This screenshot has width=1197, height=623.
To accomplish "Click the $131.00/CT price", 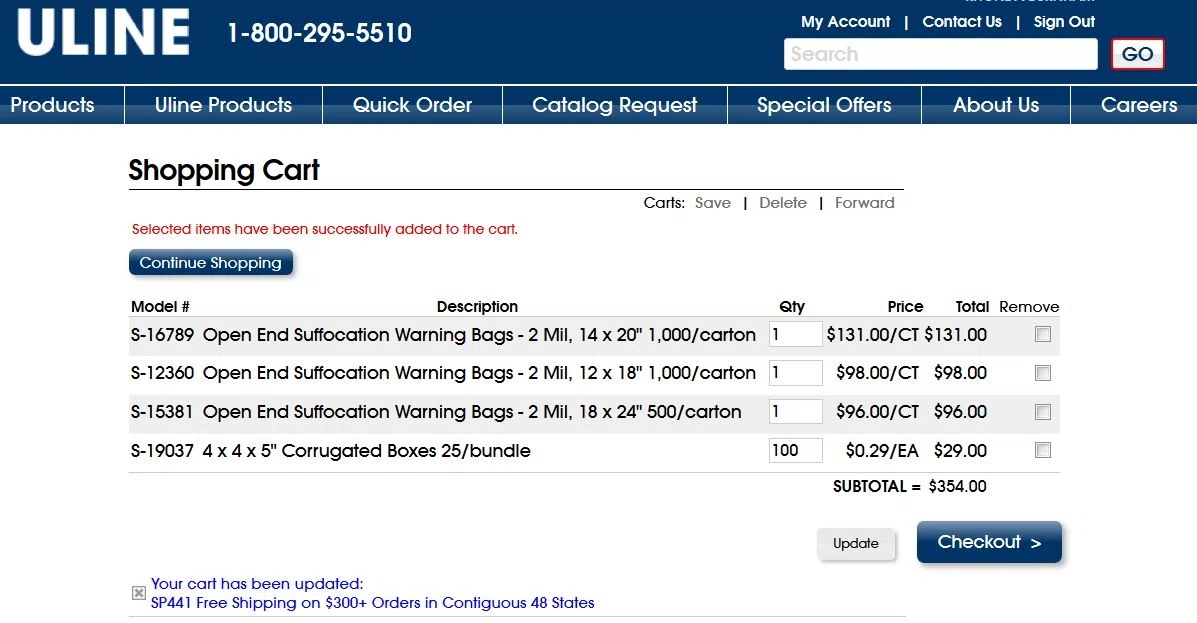I will [x=873, y=334].
